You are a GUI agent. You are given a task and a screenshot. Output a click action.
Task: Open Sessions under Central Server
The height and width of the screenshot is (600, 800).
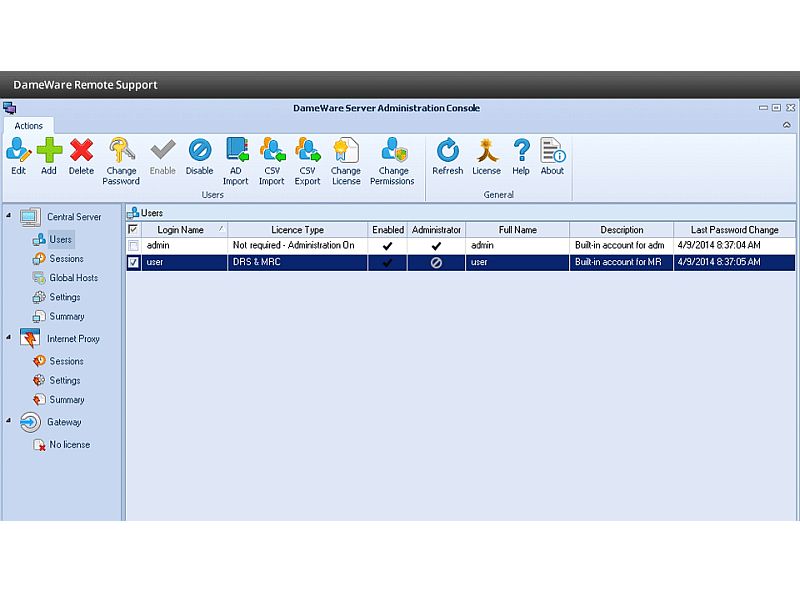click(x=58, y=259)
